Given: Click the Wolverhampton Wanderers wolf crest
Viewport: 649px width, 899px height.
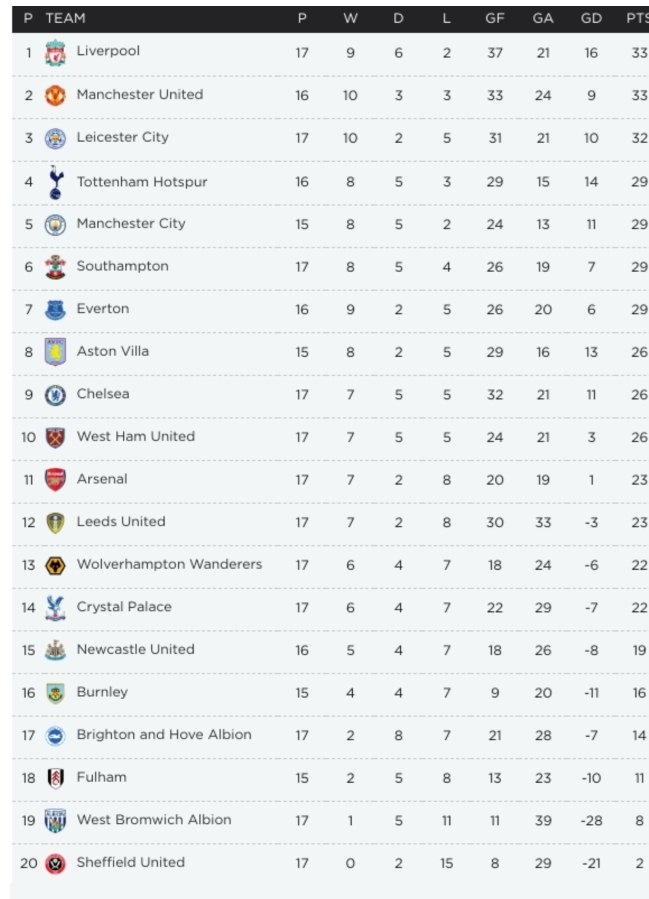Looking at the screenshot, I should [x=55, y=565].
